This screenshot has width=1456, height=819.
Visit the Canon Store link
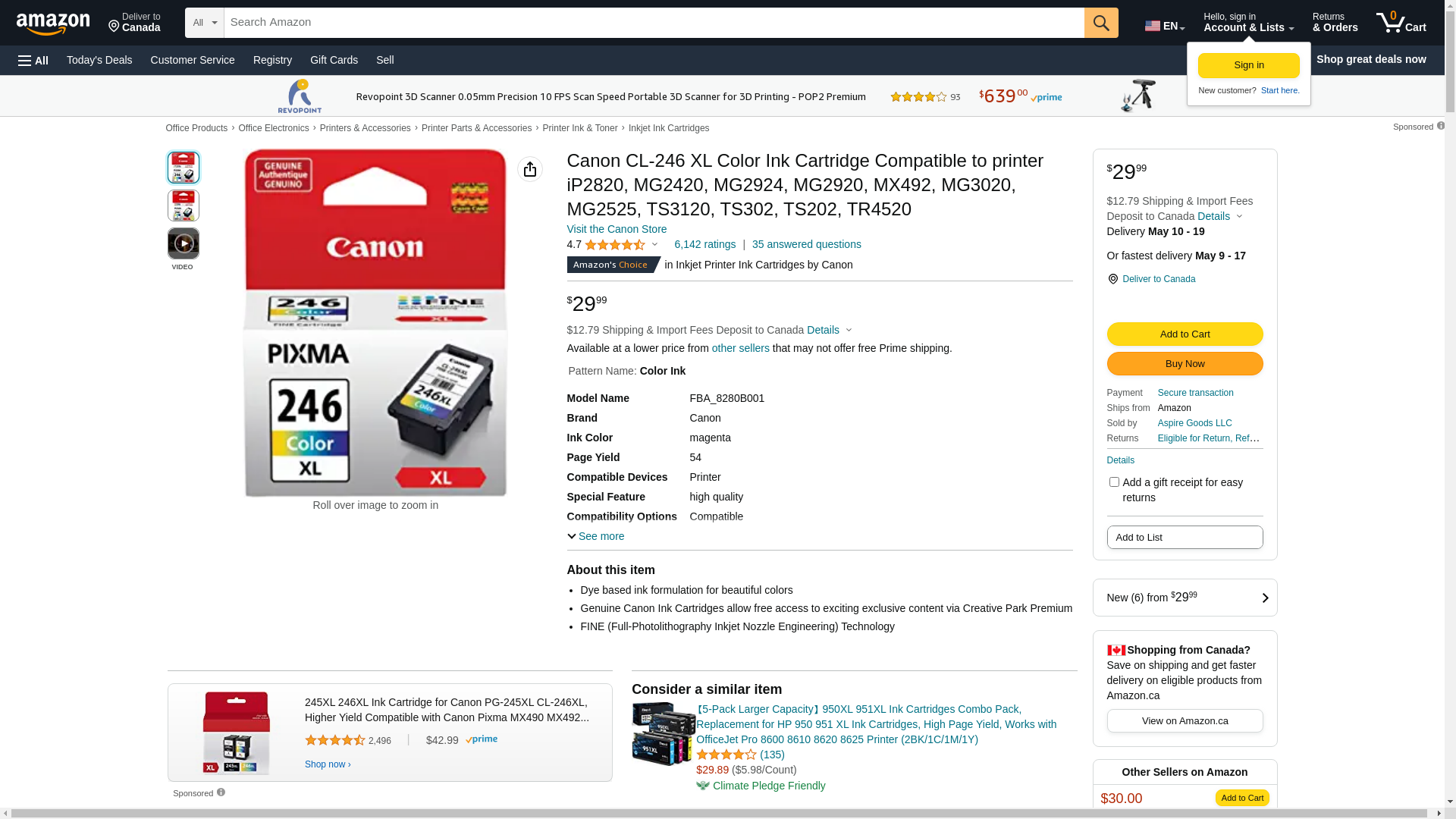tap(617, 229)
